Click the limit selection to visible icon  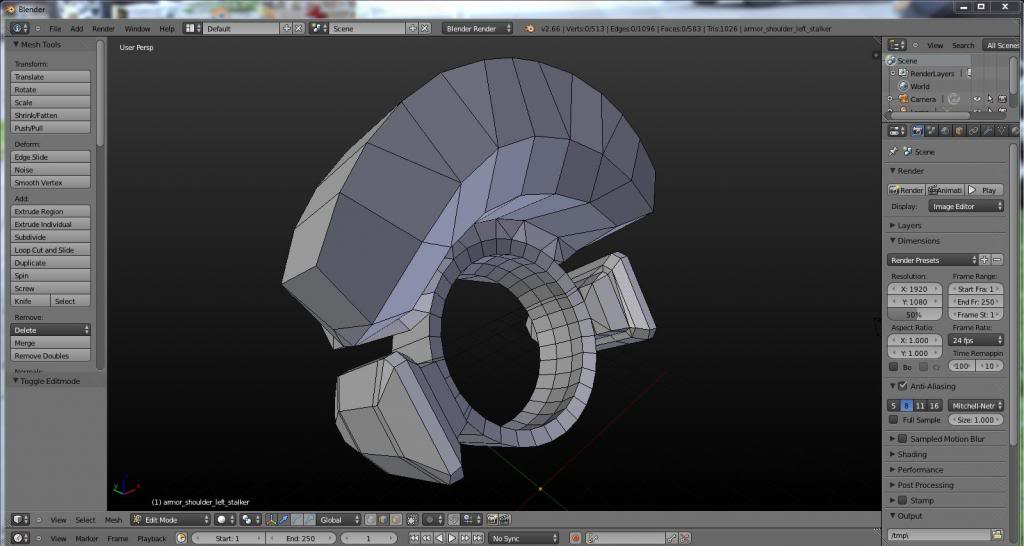pyautogui.click(x=413, y=520)
